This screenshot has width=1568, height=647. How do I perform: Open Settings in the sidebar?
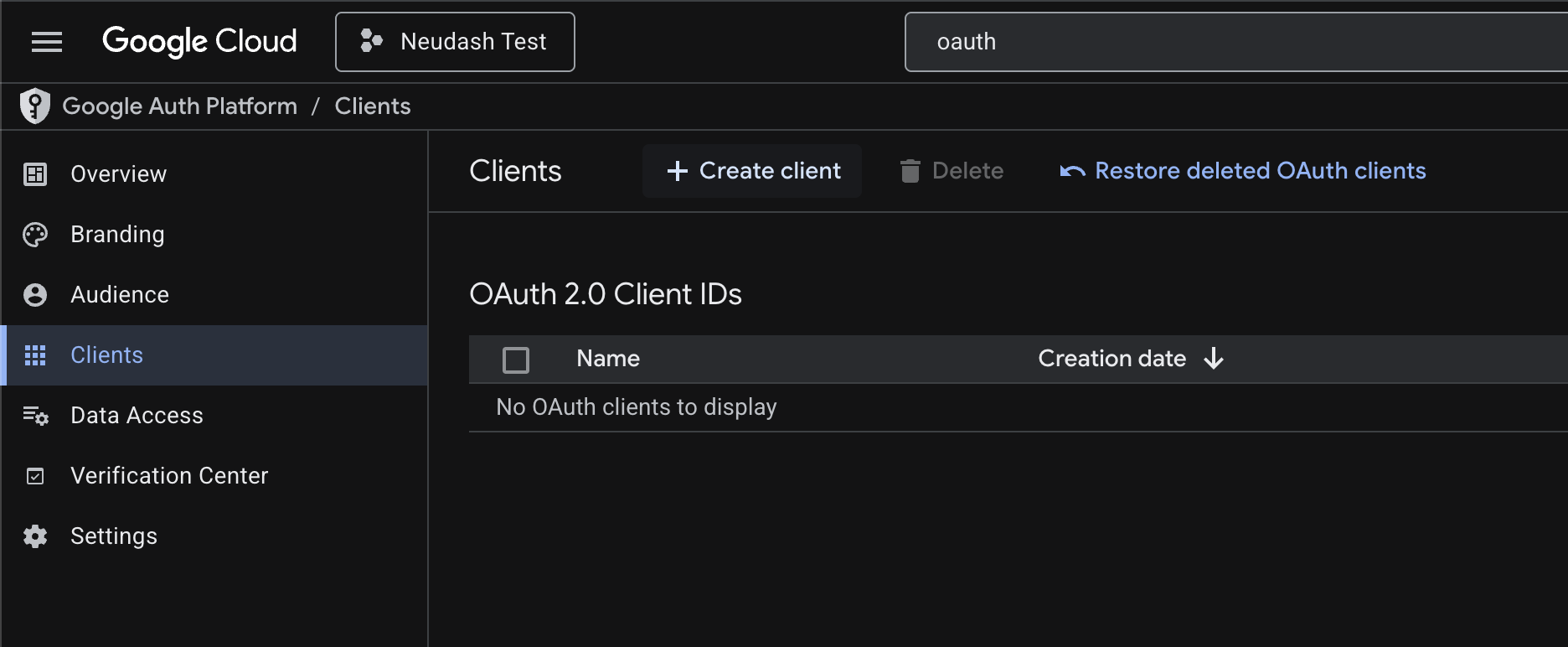click(214, 536)
